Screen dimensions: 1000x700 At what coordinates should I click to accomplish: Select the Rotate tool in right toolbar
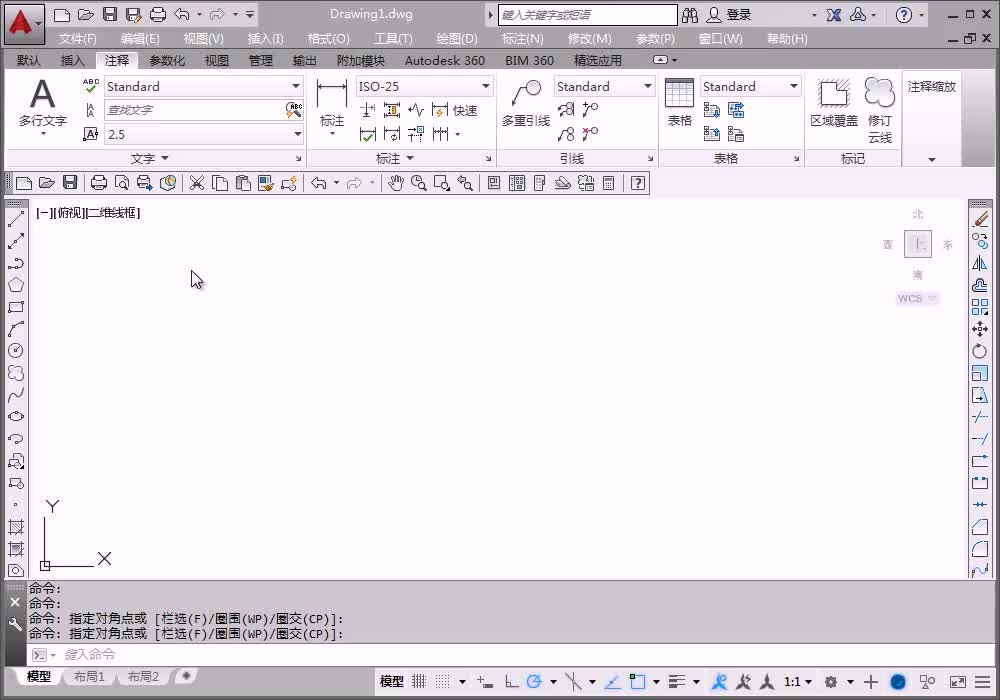[x=980, y=351]
